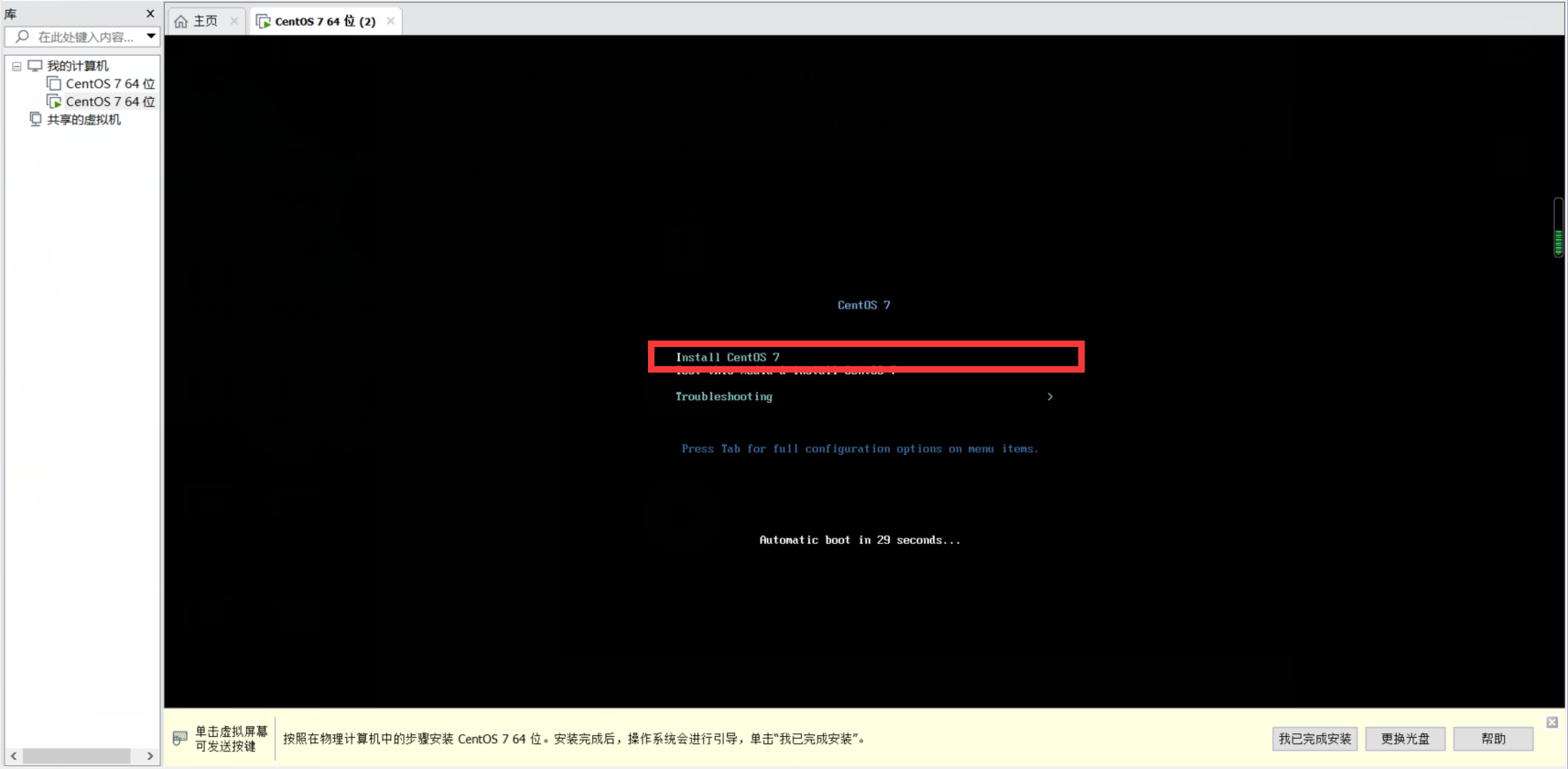
Task: Close the install hint bar
Action: 1552,722
